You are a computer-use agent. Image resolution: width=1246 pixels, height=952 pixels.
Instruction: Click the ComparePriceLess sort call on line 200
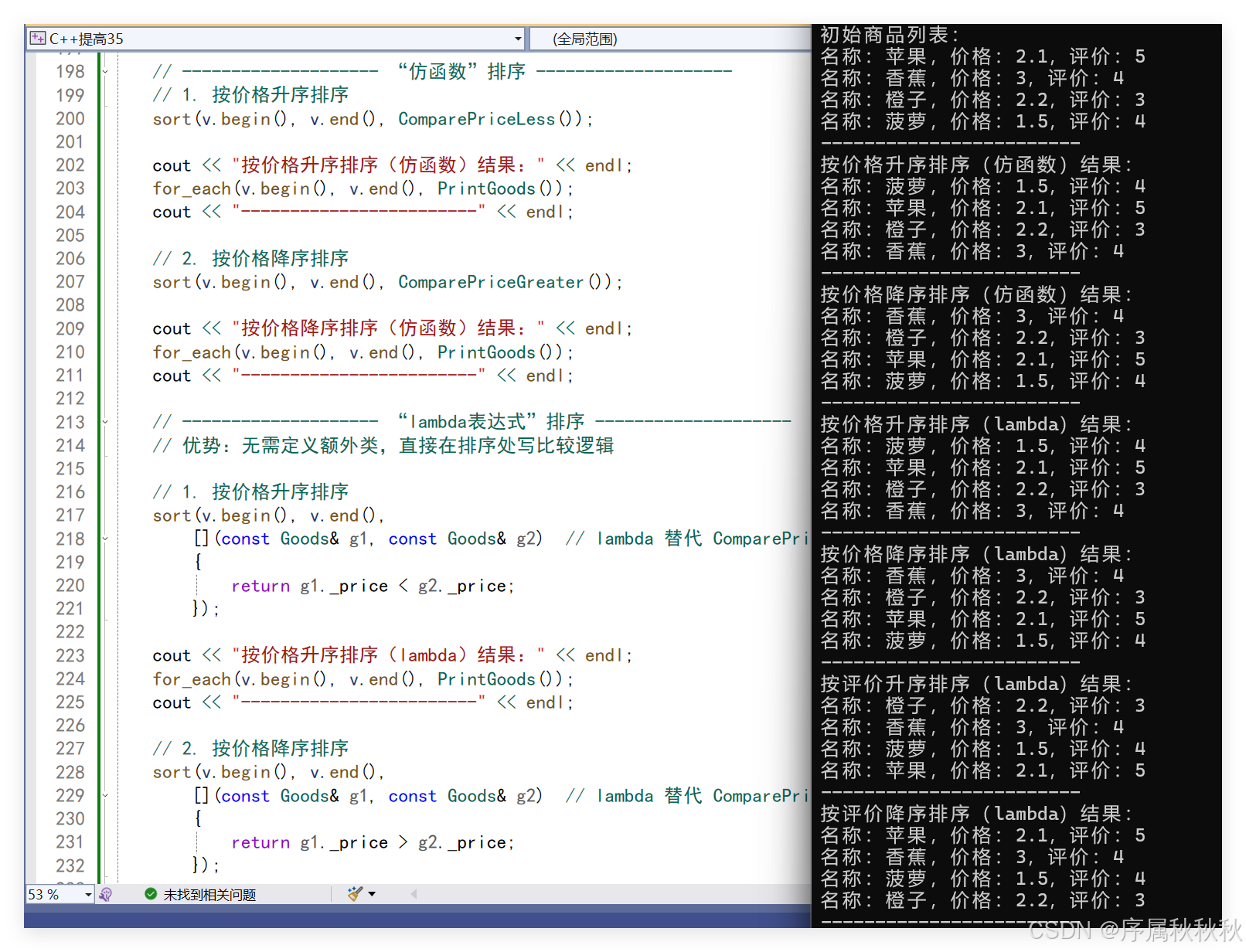373,119
